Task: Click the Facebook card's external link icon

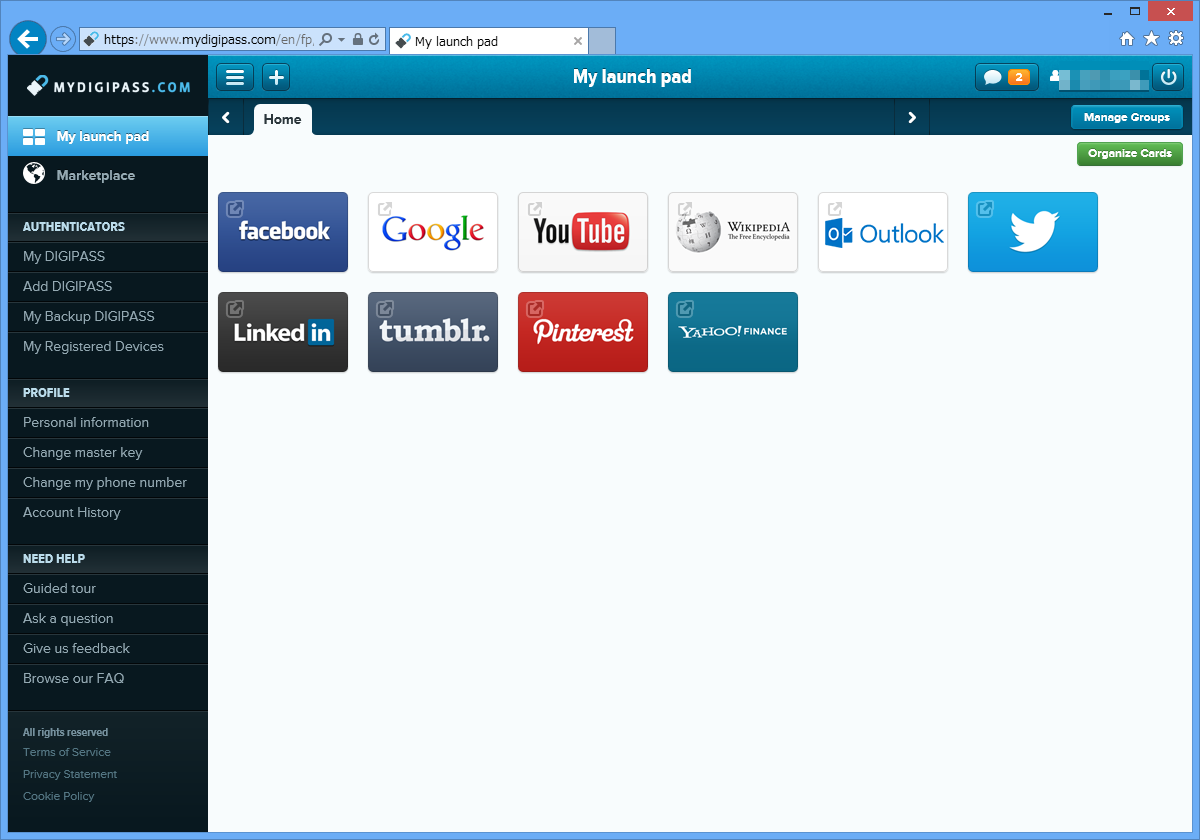Action: [x=235, y=209]
